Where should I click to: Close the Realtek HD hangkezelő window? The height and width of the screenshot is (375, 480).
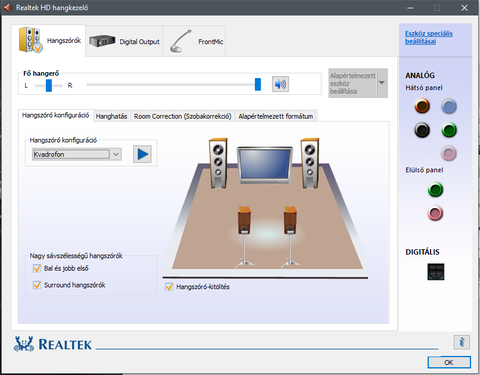tap(464, 8)
